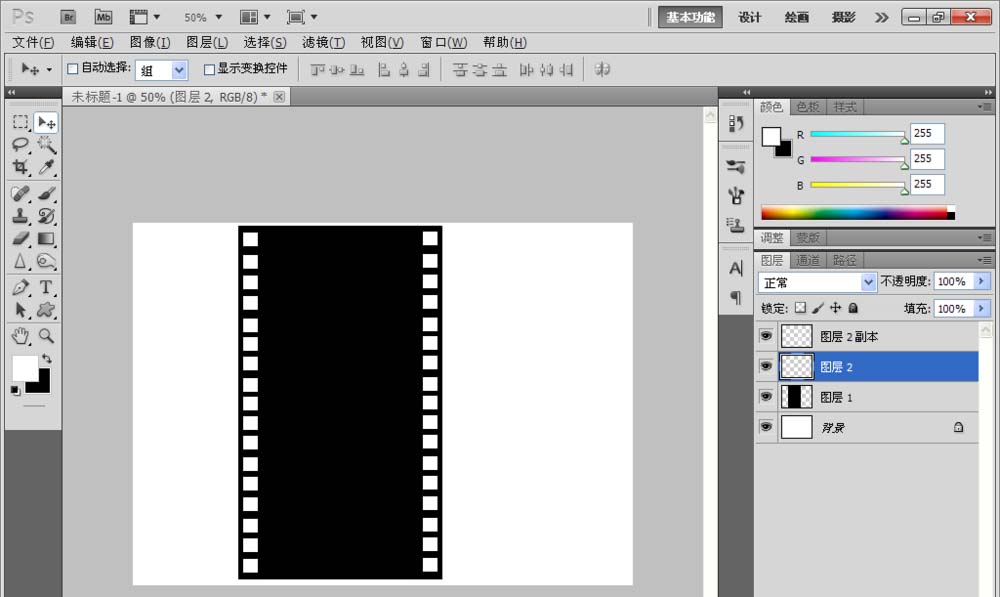This screenshot has width=1000, height=597.
Task: Choose the Hand tool
Action: (x=20, y=335)
